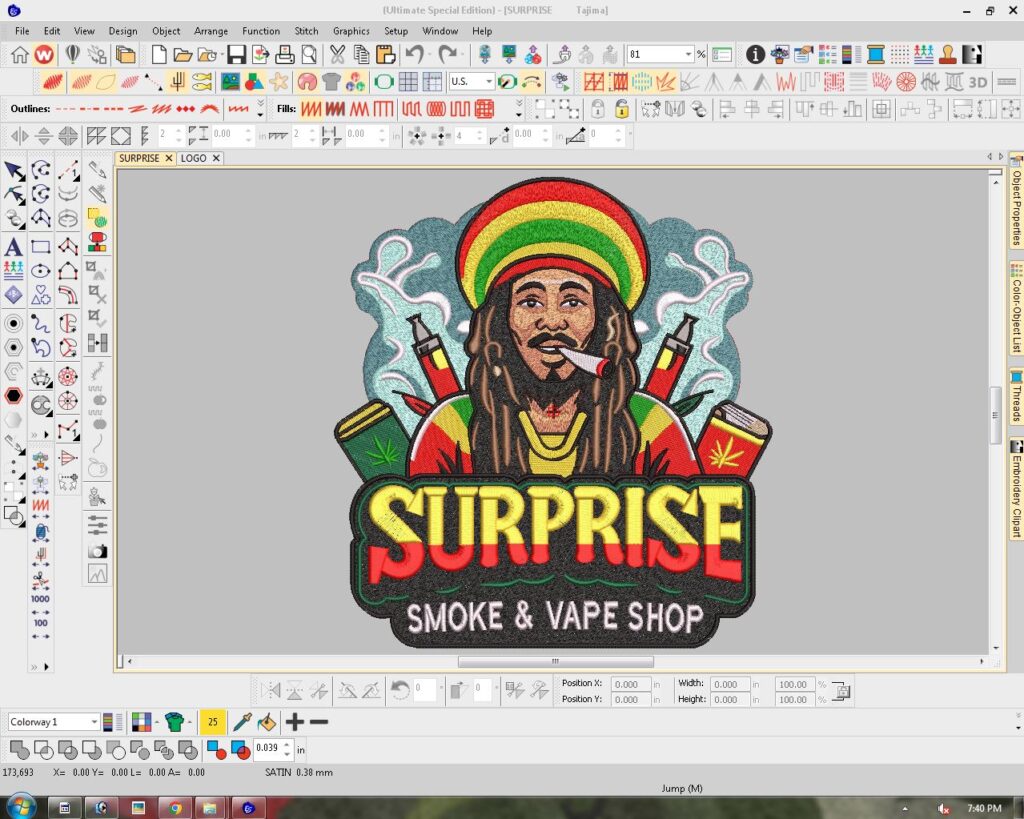This screenshot has height=819, width=1024.
Task: Open the Threads side panel
Action: click(1016, 397)
